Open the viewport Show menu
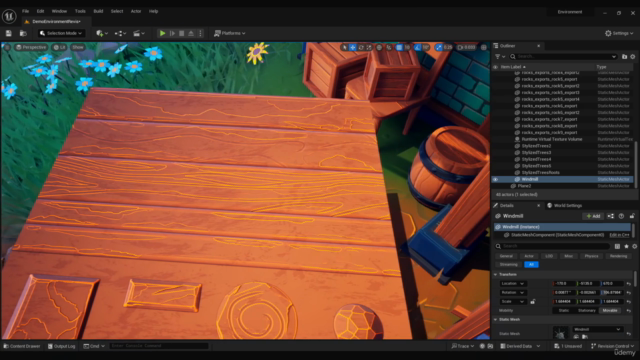 pyautogui.click(x=78, y=47)
